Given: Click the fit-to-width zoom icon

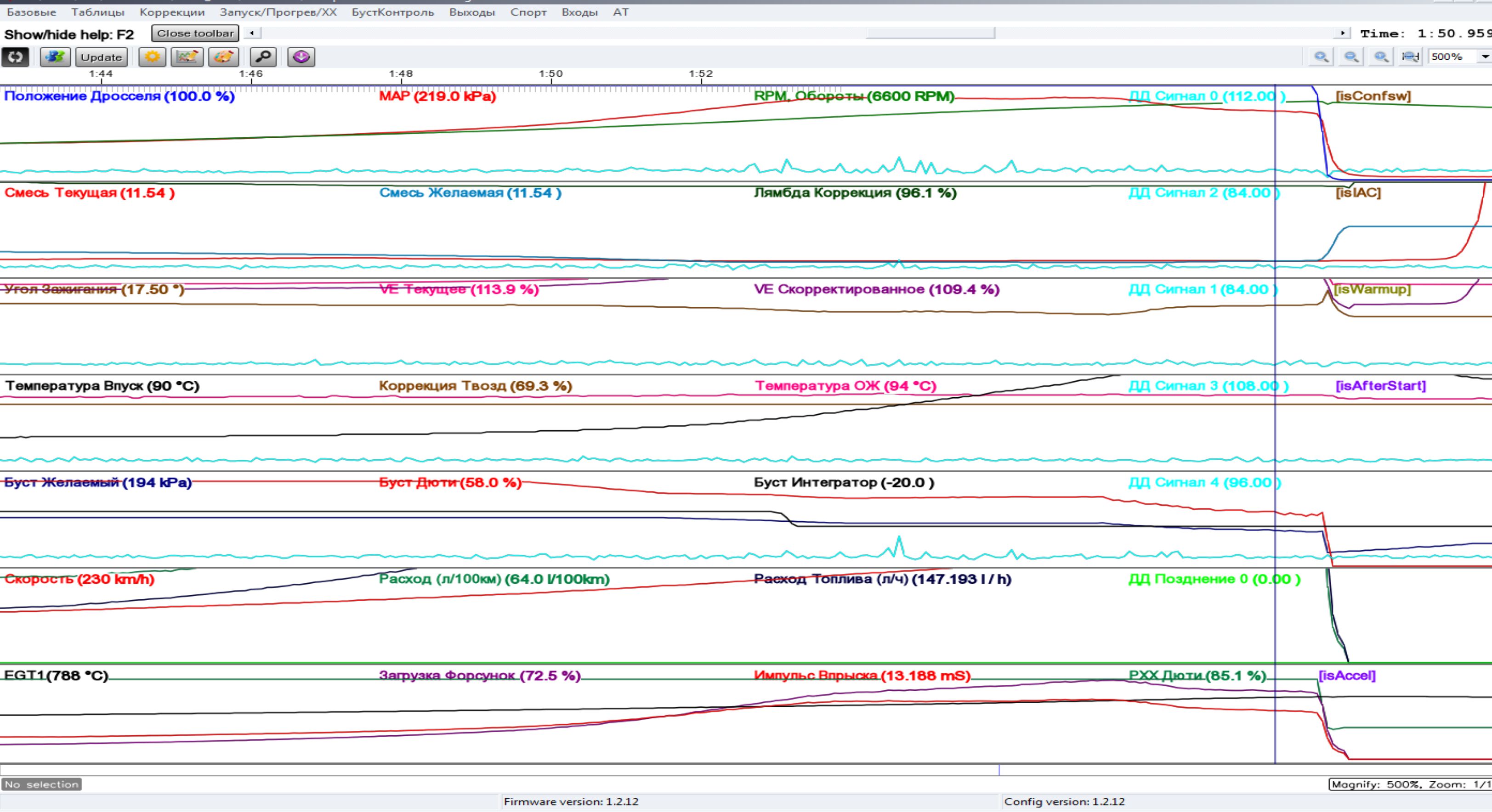Looking at the screenshot, I should coord(1410,56).
